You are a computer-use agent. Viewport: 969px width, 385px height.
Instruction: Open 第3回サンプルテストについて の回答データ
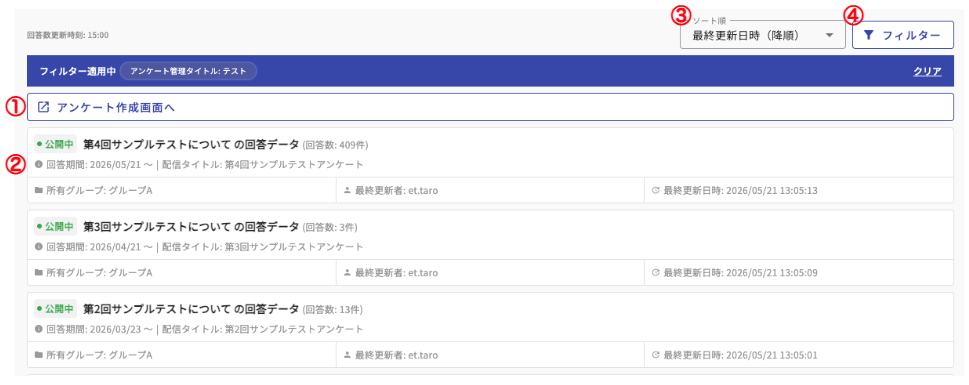tap(191, 227)
